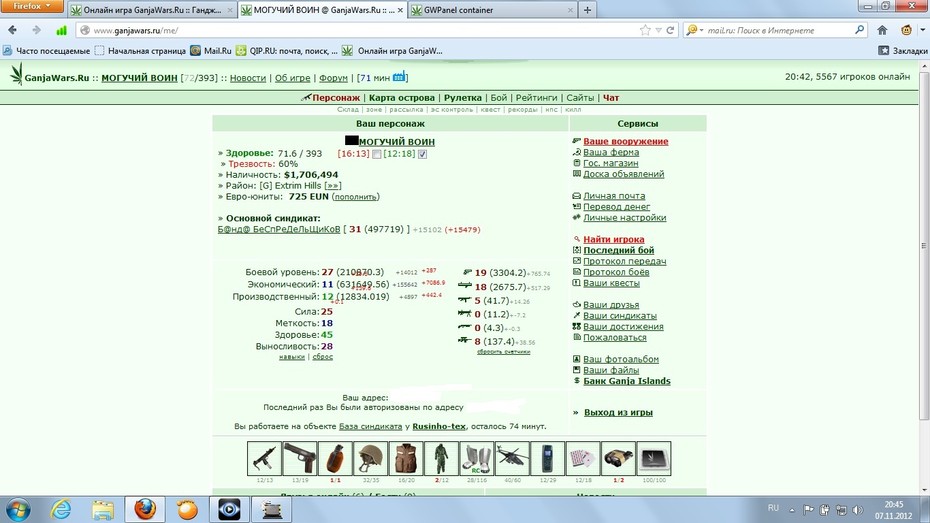Screen dimensions: 930x523
Task: Open the helmet inventory item
Action: tap(371, 458)
